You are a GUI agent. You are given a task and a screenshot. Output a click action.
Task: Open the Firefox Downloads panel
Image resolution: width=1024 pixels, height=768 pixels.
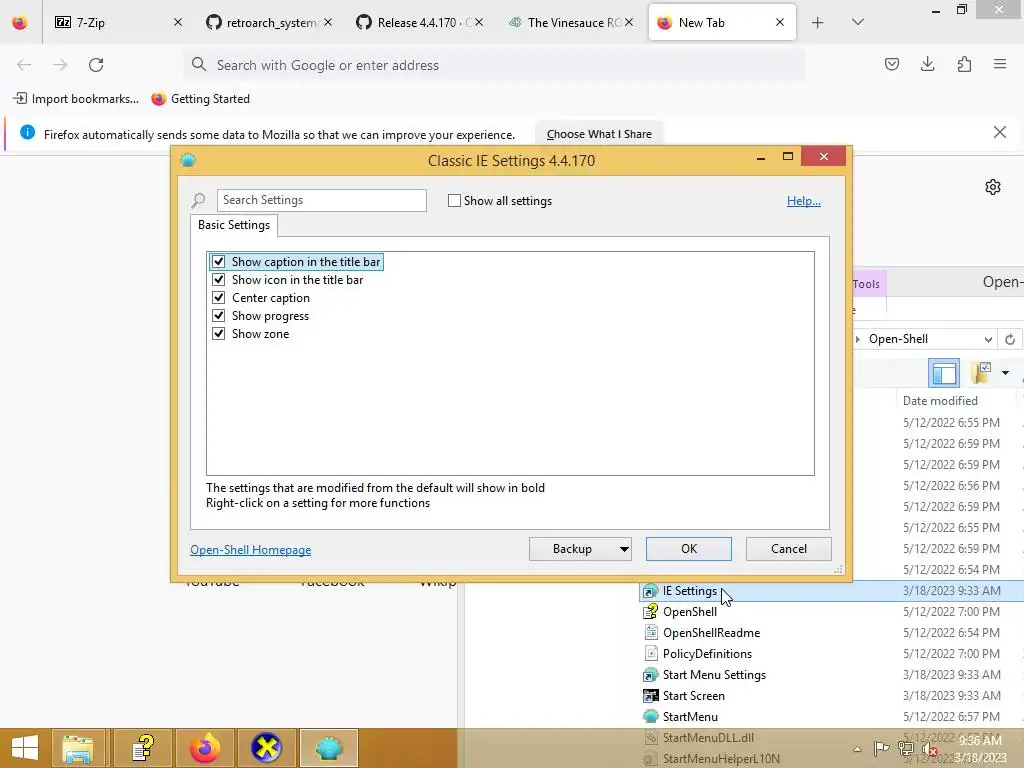927,64
